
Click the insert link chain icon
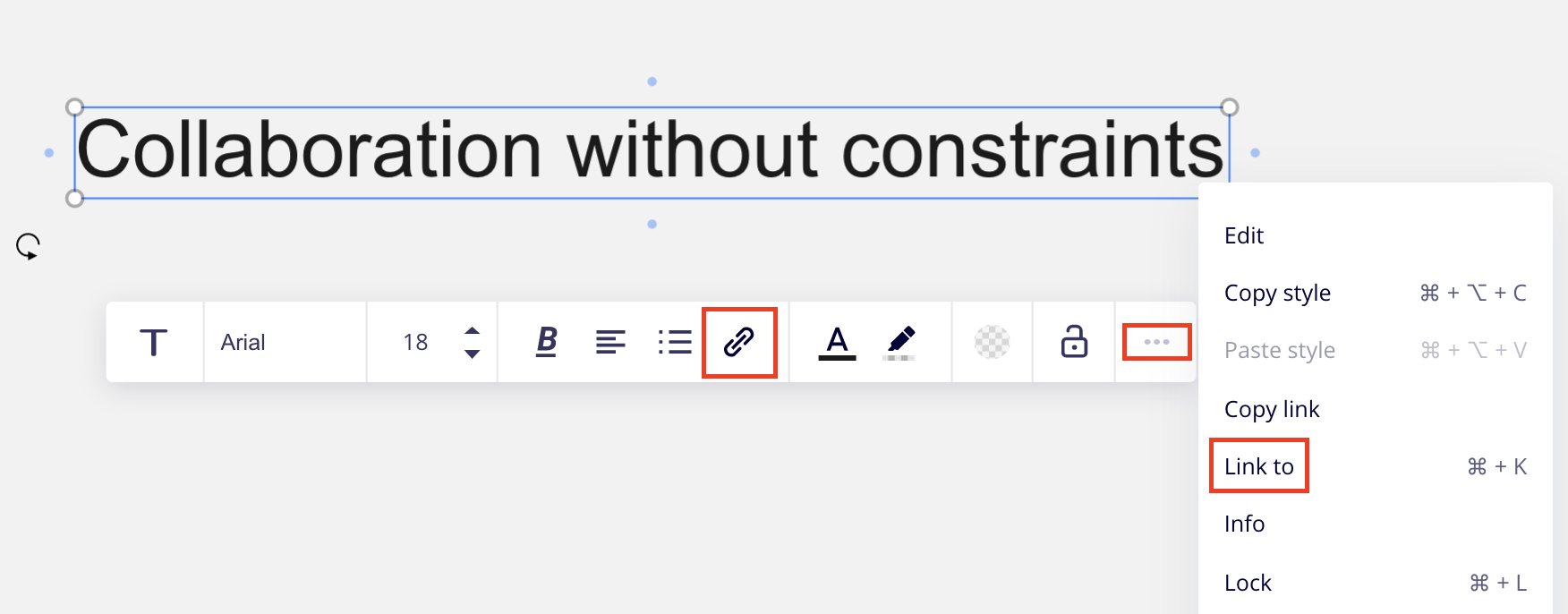click(x=739, y=342)
